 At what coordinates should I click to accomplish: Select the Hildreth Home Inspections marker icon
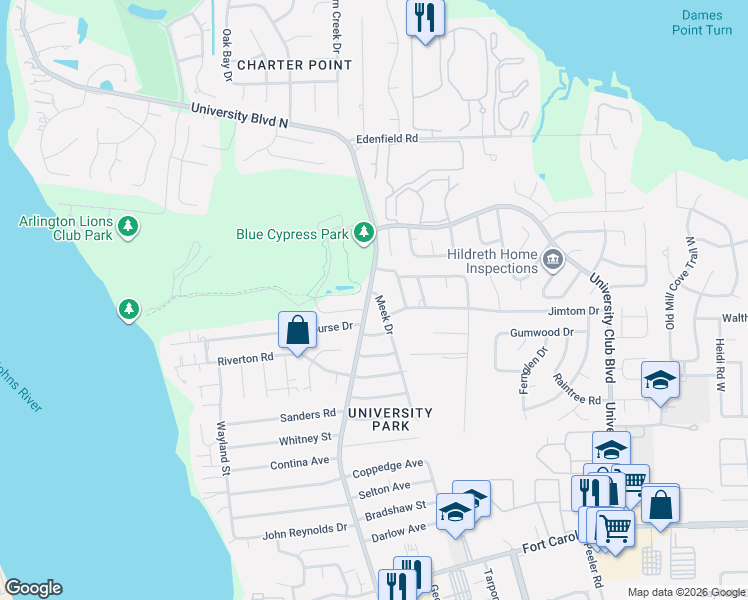click(553, 260)
